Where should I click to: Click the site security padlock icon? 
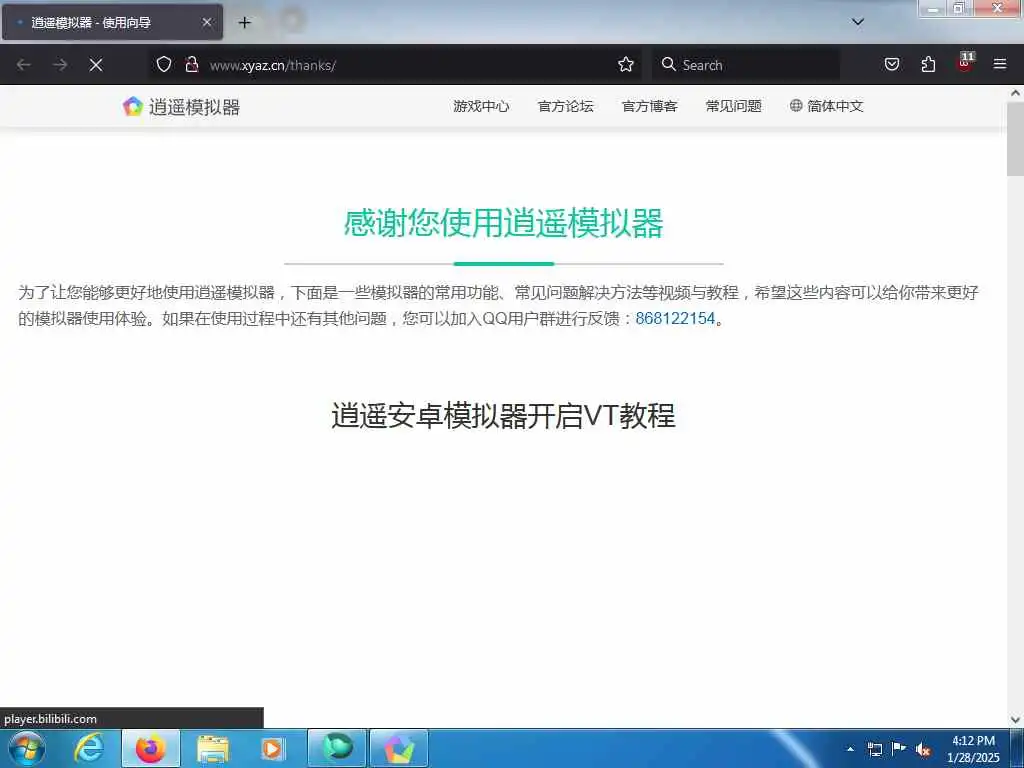point(191,64)
